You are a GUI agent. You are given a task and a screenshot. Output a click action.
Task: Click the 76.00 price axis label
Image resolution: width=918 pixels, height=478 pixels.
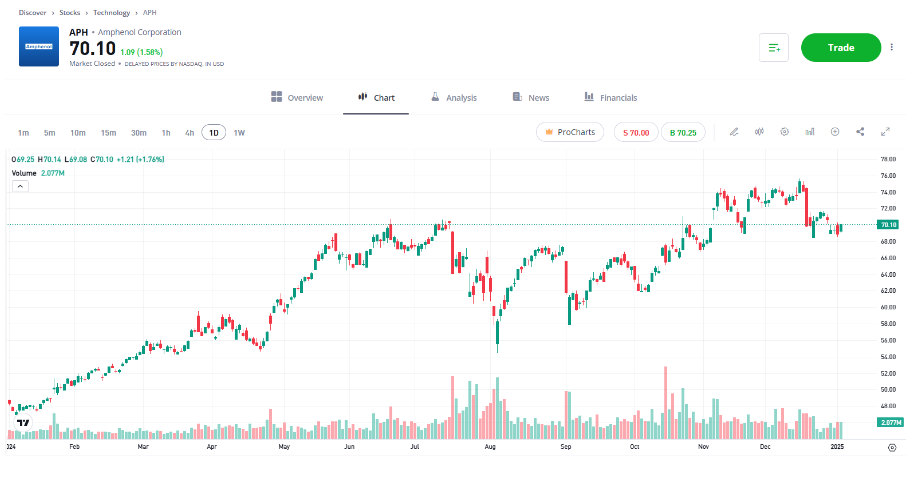pyautogui.click(x=888, y=176)
